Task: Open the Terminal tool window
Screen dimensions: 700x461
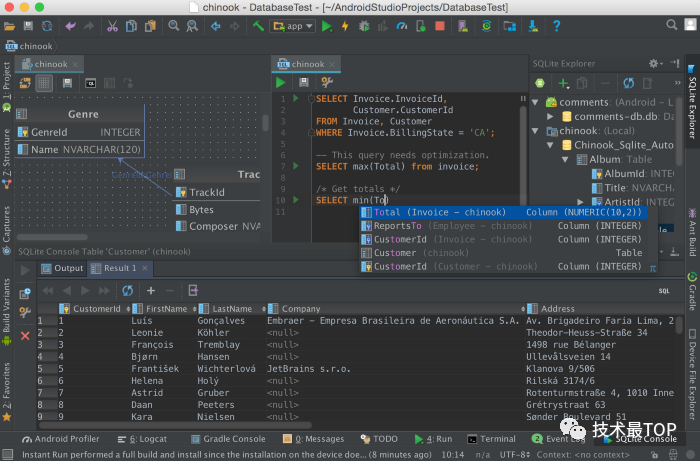Action: coord(491,439)
